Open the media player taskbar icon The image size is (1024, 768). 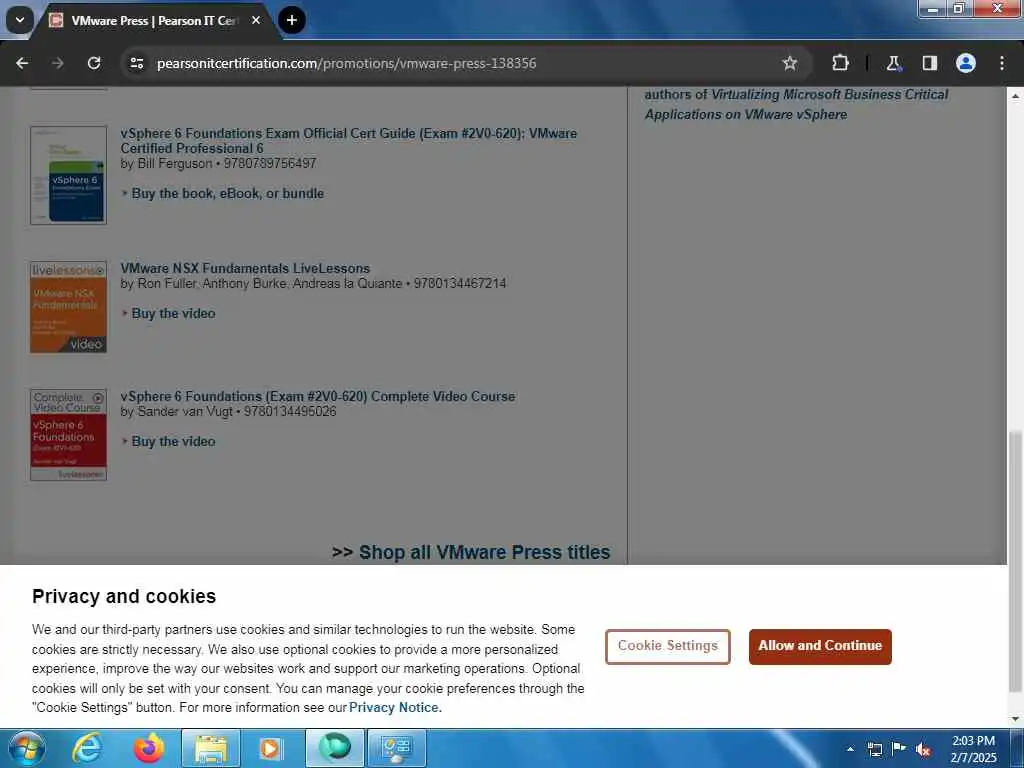(x=271, y=748)
